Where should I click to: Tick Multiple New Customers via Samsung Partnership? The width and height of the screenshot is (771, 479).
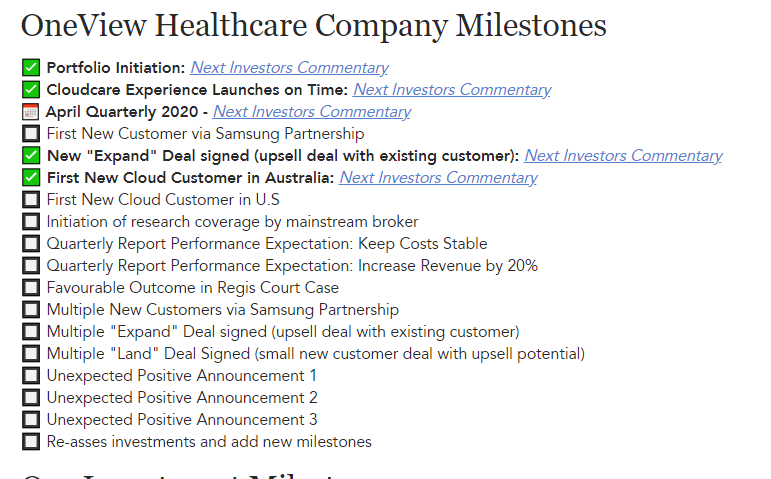30,310
